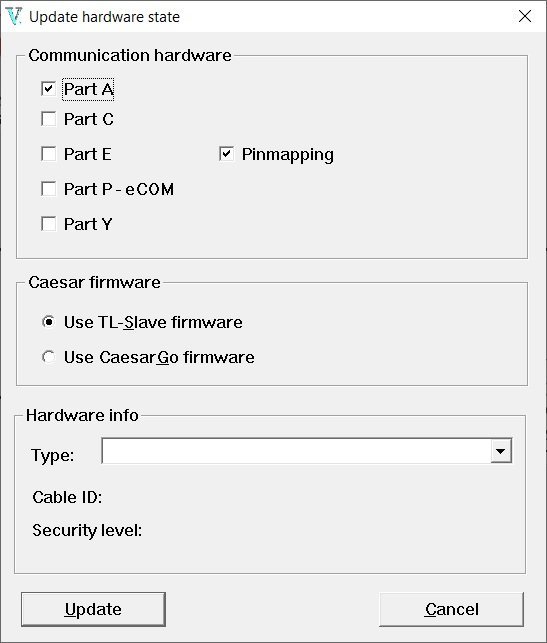The image size is (547, 643).
Task: Click the Caesar firmware group heading
Action: point(94,283)
